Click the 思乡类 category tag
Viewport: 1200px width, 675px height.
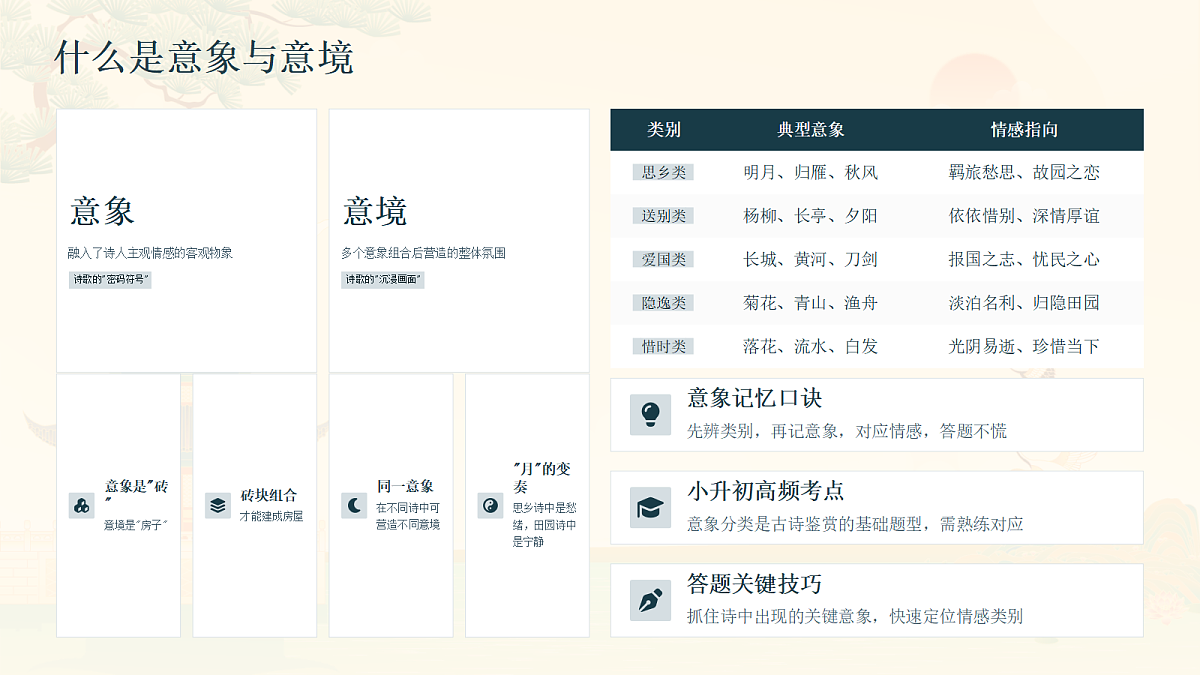664,172
